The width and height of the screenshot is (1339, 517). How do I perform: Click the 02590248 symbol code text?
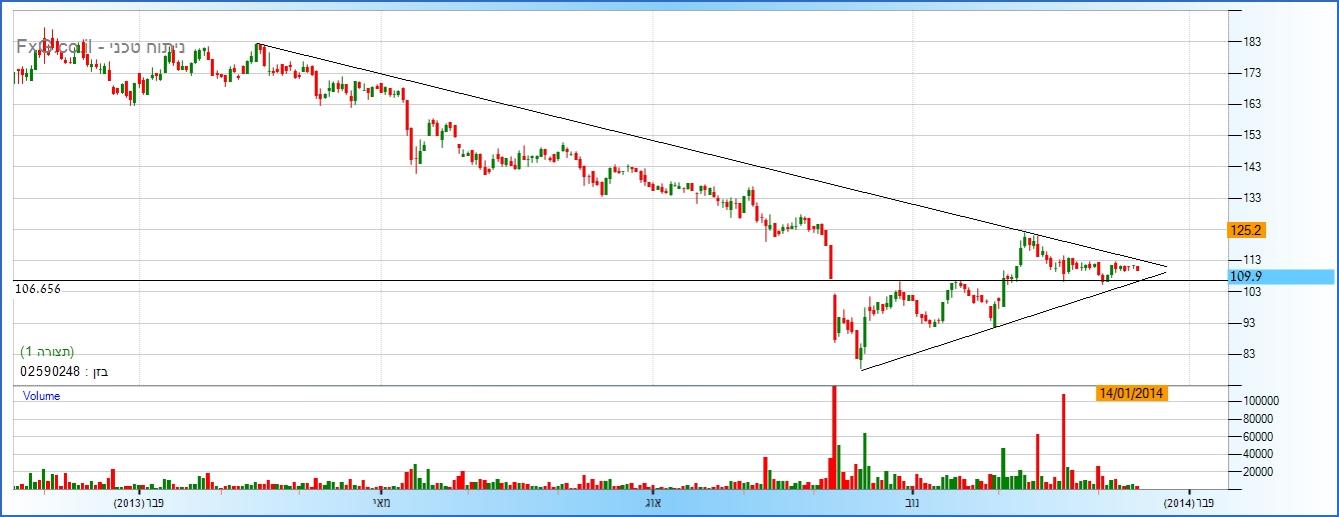[50, 371]
